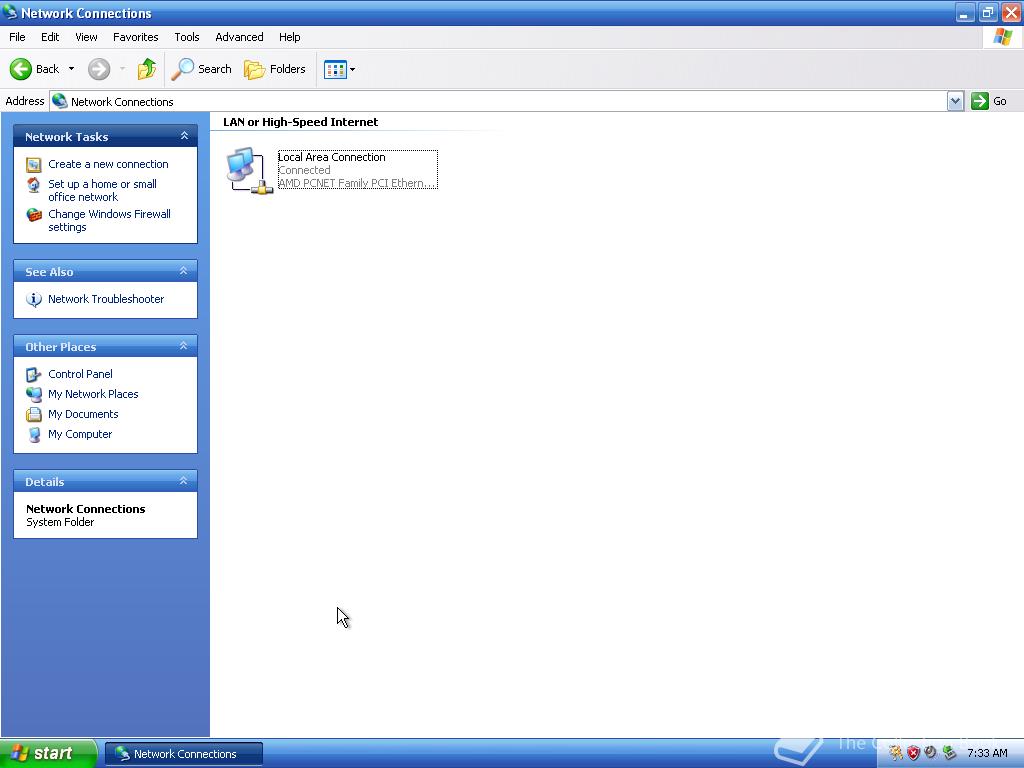The image size is (1024, 768).
Task: Click Create a new connection link
Action: 108,164
